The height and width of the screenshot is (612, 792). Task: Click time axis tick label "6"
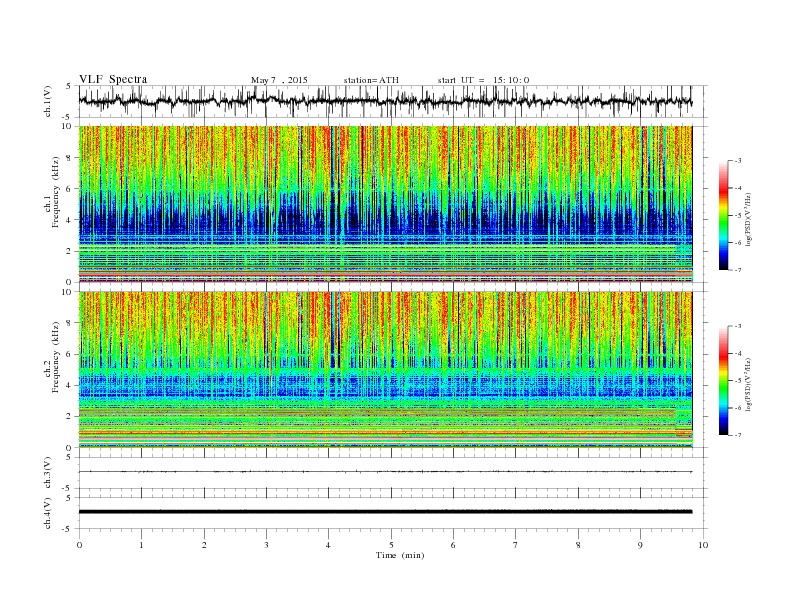click(453, 545)
